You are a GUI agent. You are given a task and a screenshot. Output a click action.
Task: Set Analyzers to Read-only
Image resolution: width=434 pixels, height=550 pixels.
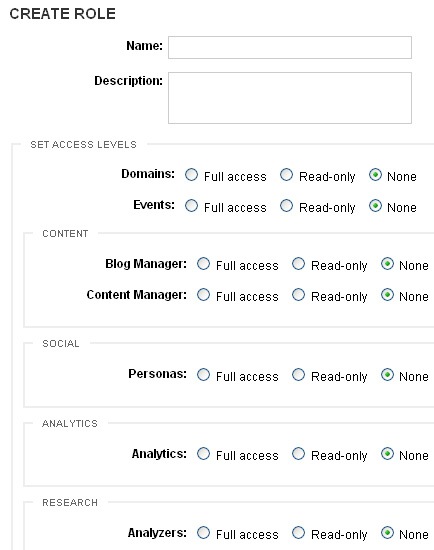[298, 533]
